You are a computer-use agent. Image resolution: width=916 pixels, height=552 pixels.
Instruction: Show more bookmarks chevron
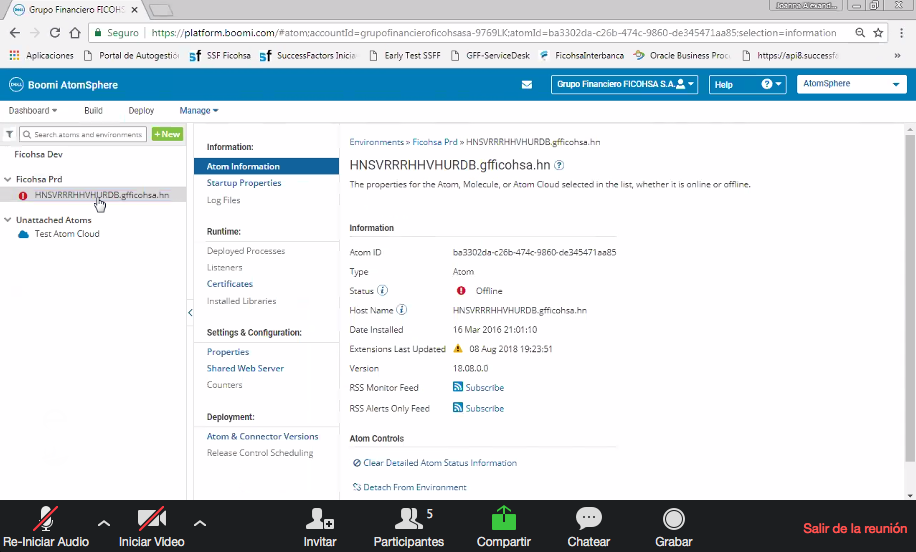click(897, 55)
